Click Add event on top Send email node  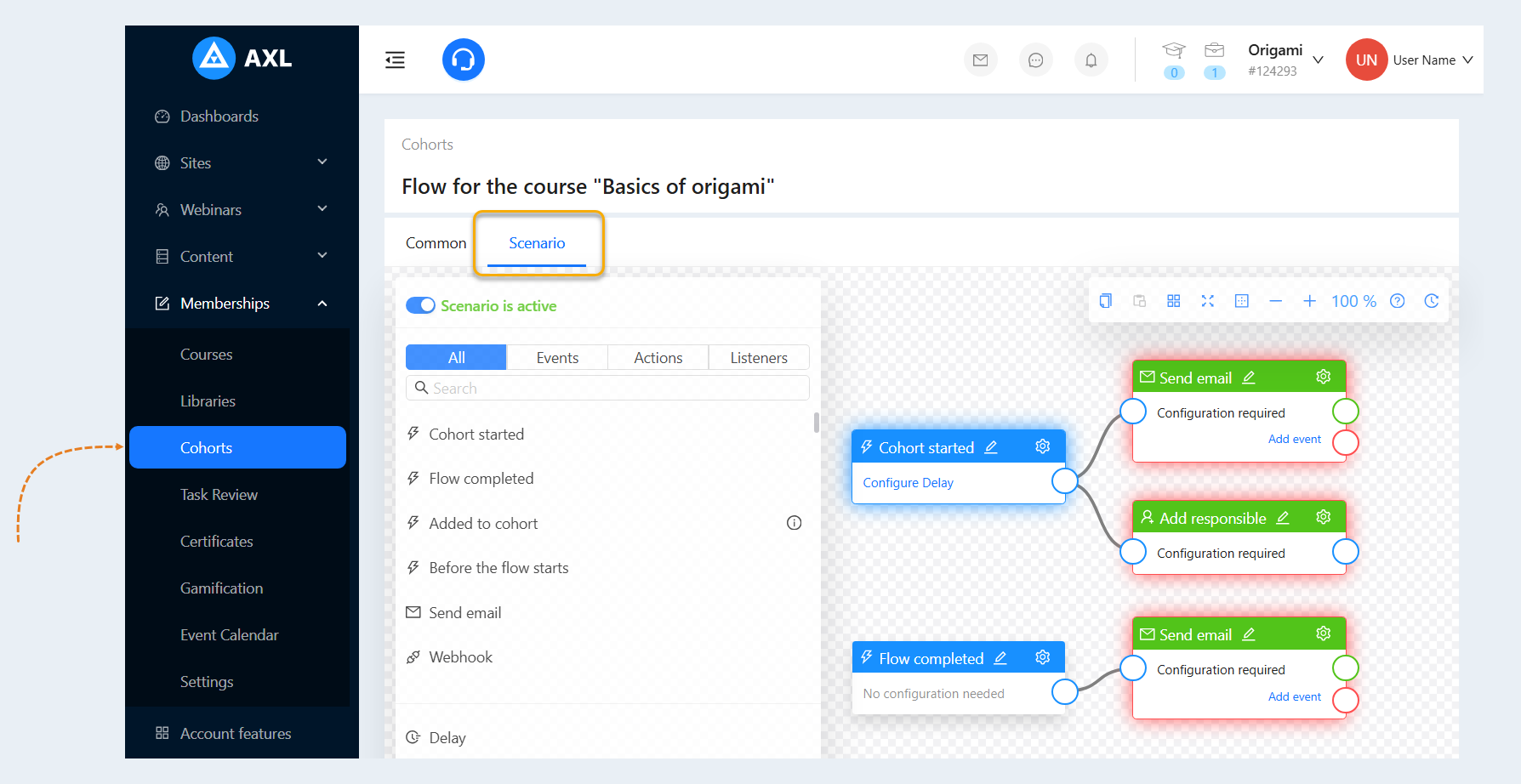(1295, 439)
